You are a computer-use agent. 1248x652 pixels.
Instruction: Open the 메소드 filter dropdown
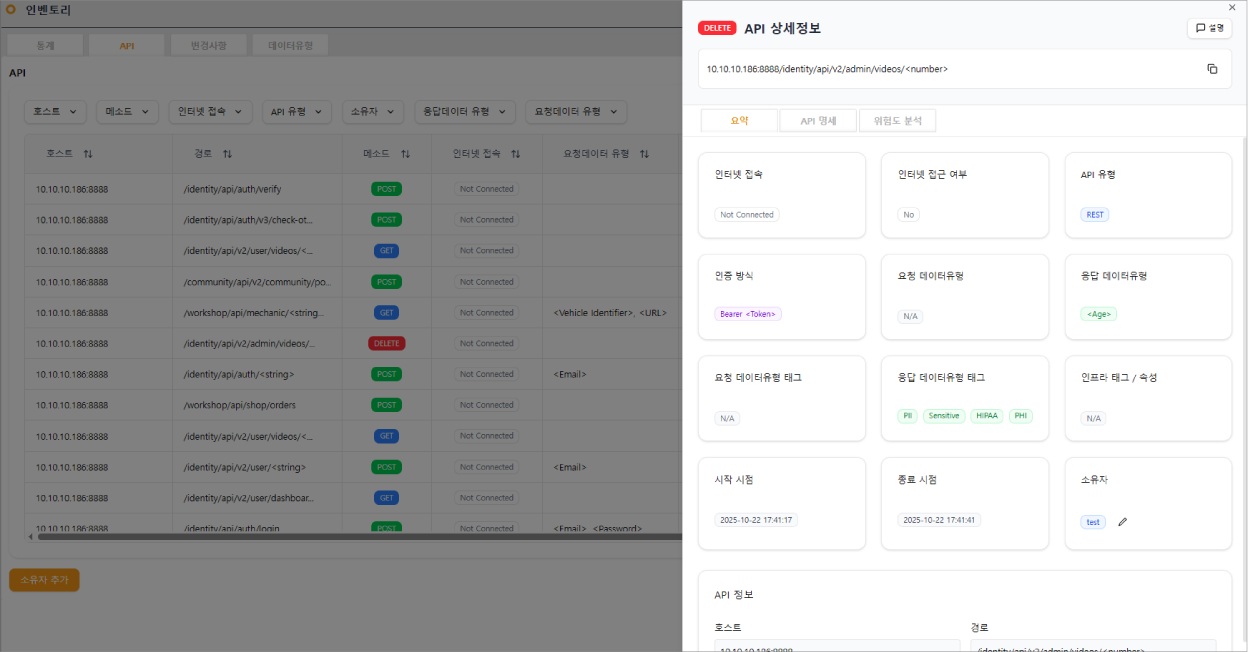click(127, 112)
